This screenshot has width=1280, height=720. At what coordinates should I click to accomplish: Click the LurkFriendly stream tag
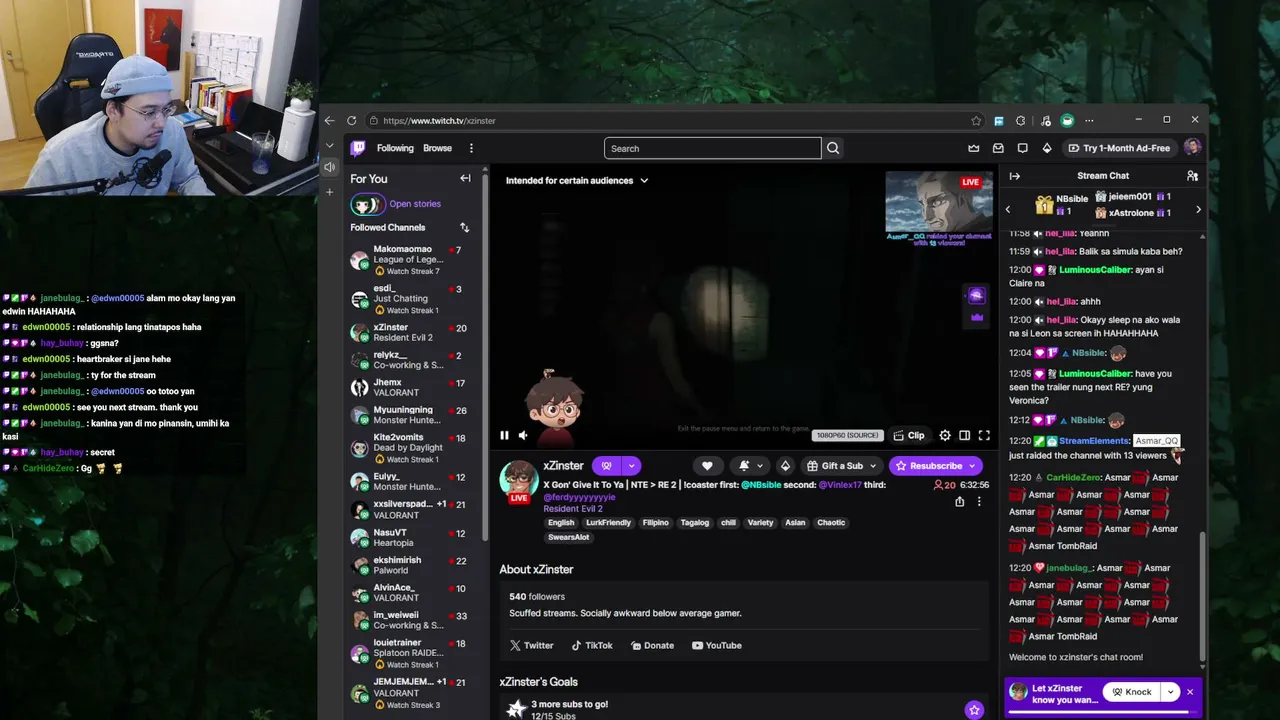coord(608,522)
